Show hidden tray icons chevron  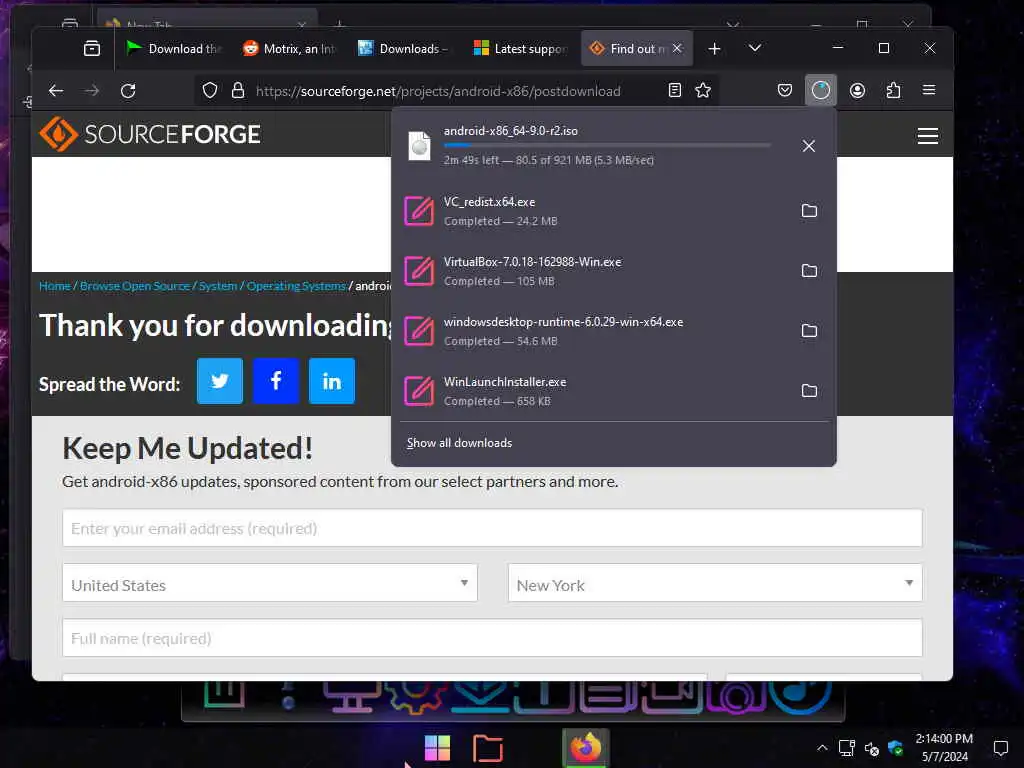[x=822, y=748]
